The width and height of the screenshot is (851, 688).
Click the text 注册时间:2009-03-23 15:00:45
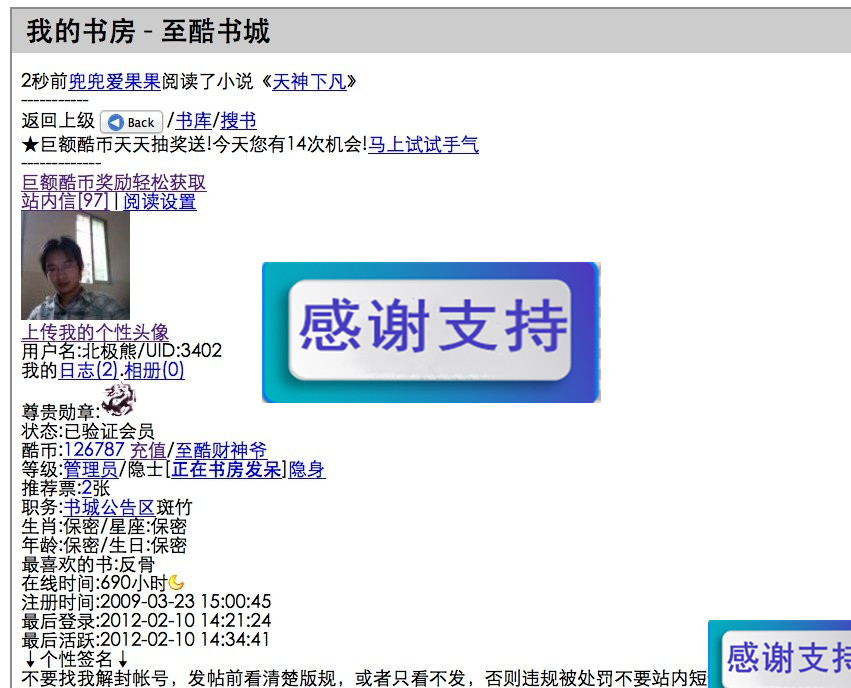pyautogui.click(x=146, y=602)
